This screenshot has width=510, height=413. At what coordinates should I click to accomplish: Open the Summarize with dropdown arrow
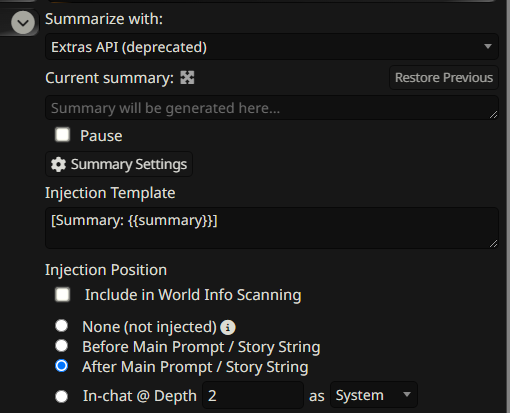(488, 46)
